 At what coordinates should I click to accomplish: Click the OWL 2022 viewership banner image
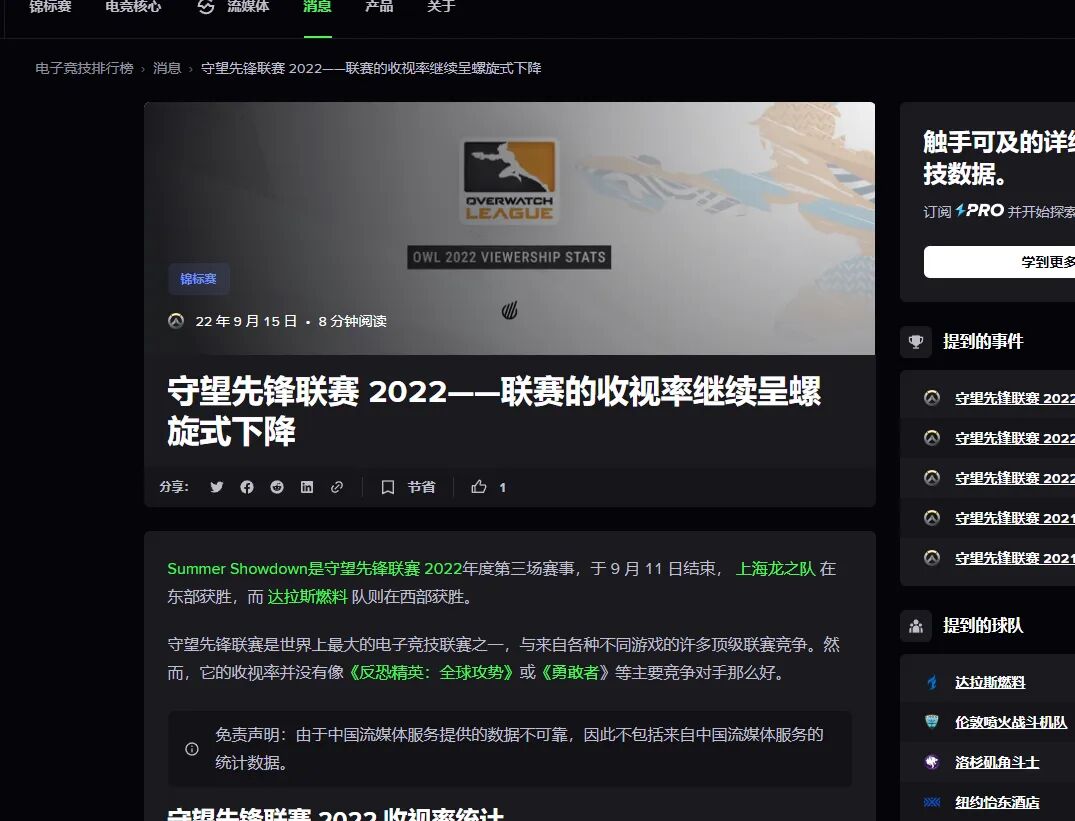point(509,228)
